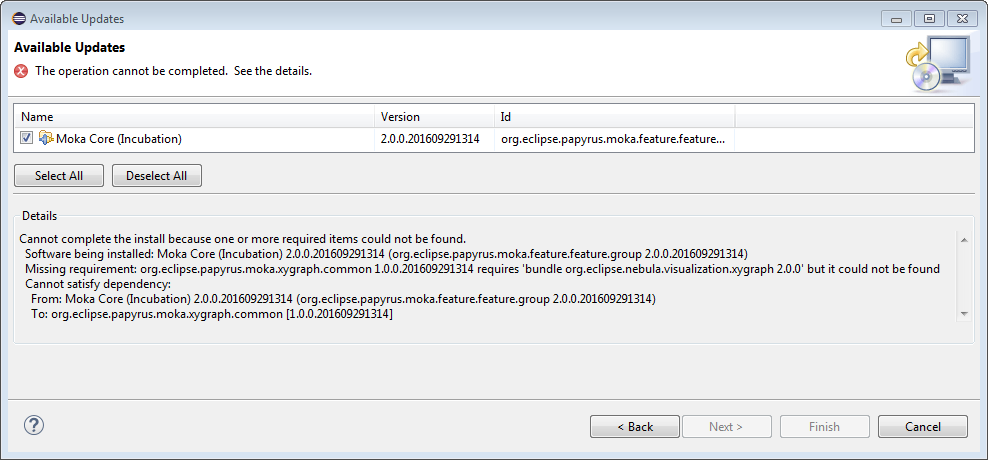Sort by the Name column header

click(x=194, y=117)
